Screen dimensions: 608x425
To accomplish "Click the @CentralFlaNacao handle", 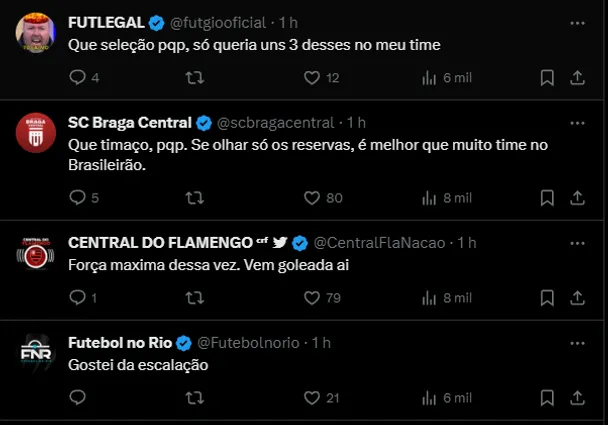I will 378,243.
